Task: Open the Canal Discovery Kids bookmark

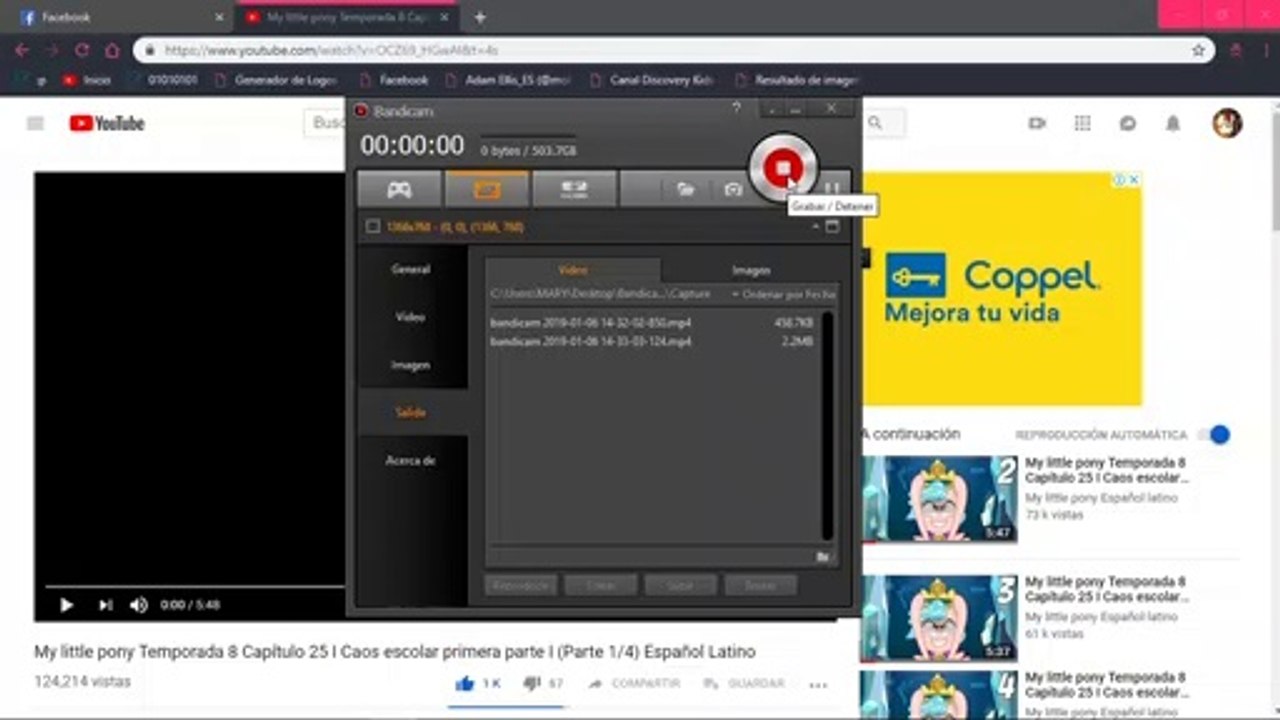Action: (652, 80)
